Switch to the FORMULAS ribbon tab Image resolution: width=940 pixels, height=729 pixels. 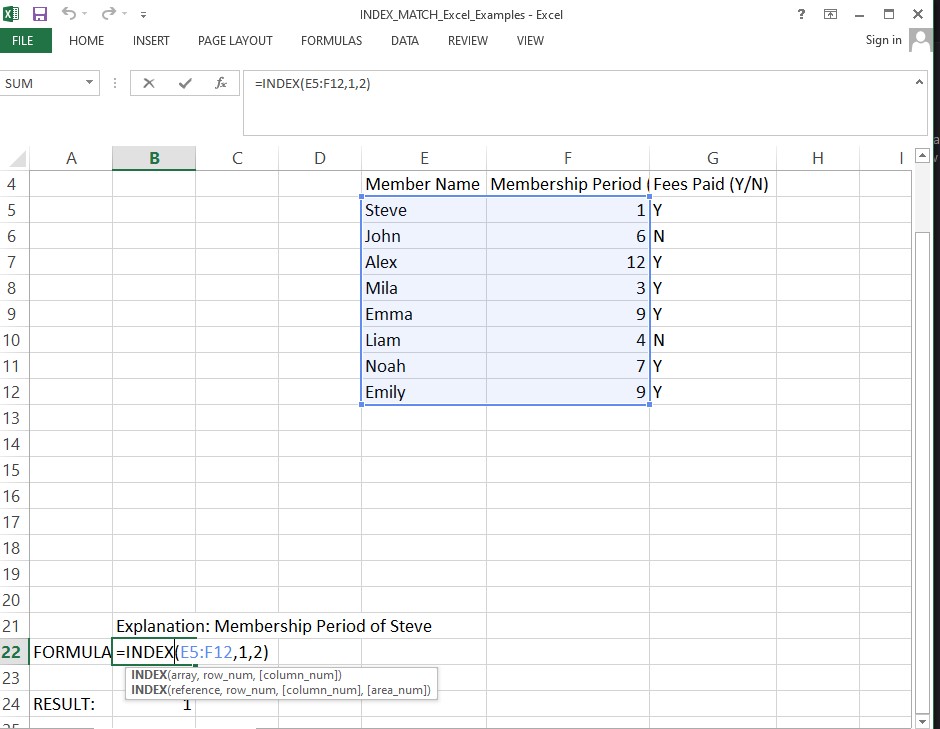click(x=331, y=41)
